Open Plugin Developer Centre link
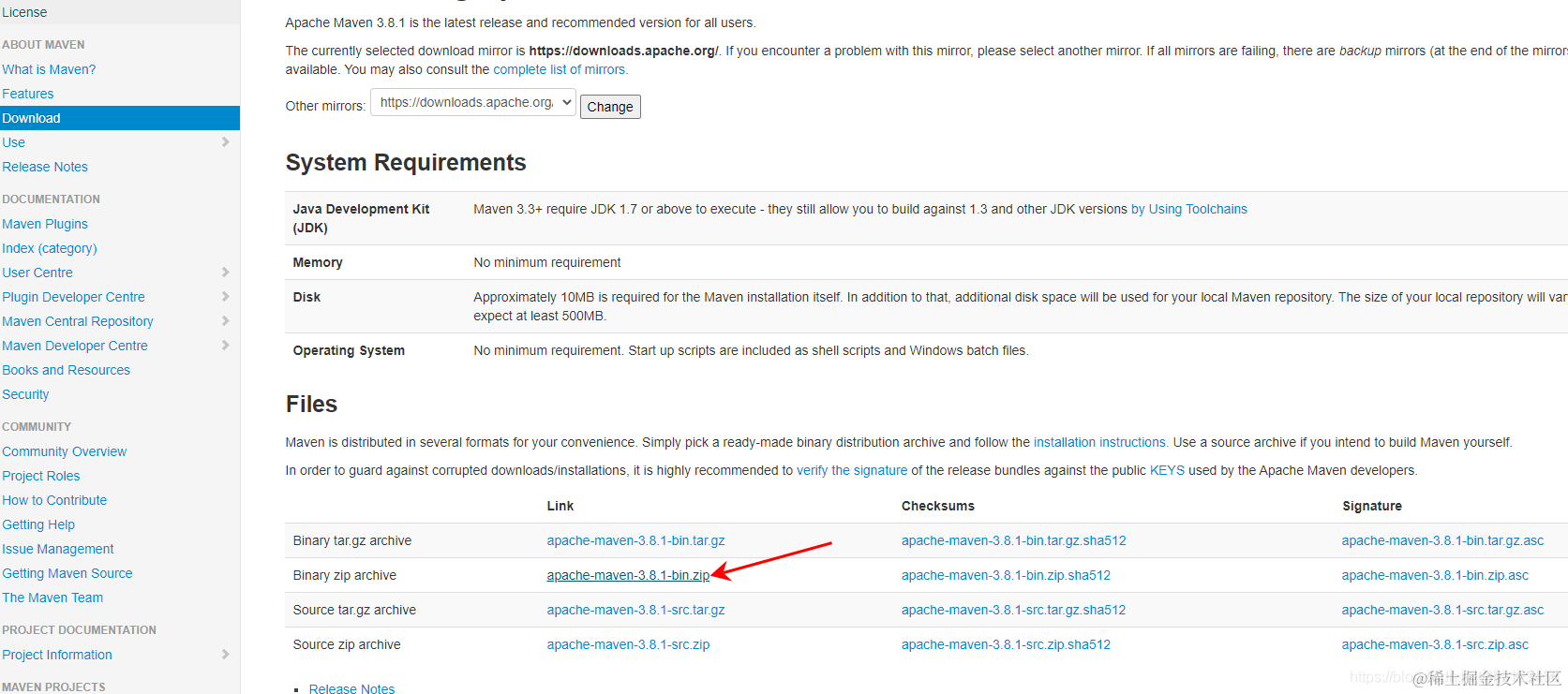This screenshot has width=1568, height=694. tap(73, 297)
